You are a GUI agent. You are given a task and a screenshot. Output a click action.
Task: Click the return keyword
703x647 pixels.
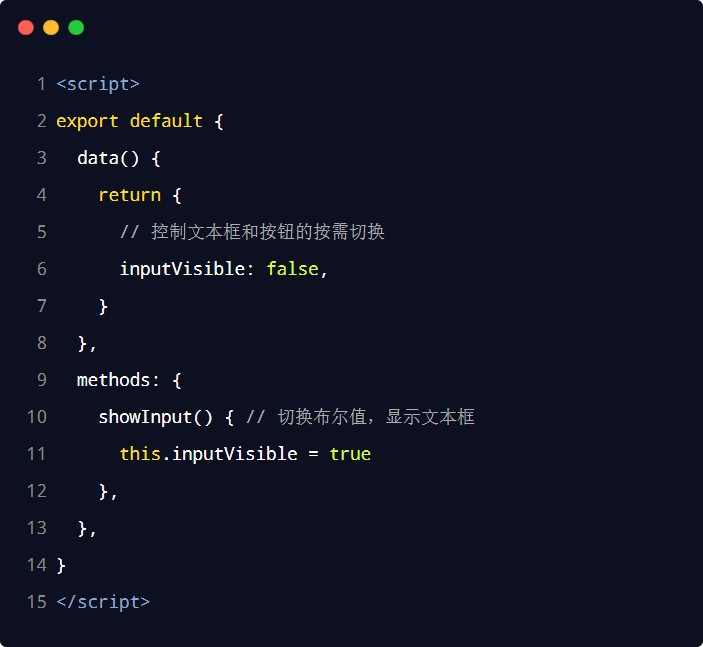pyautogui.click(x=129, y=195)
